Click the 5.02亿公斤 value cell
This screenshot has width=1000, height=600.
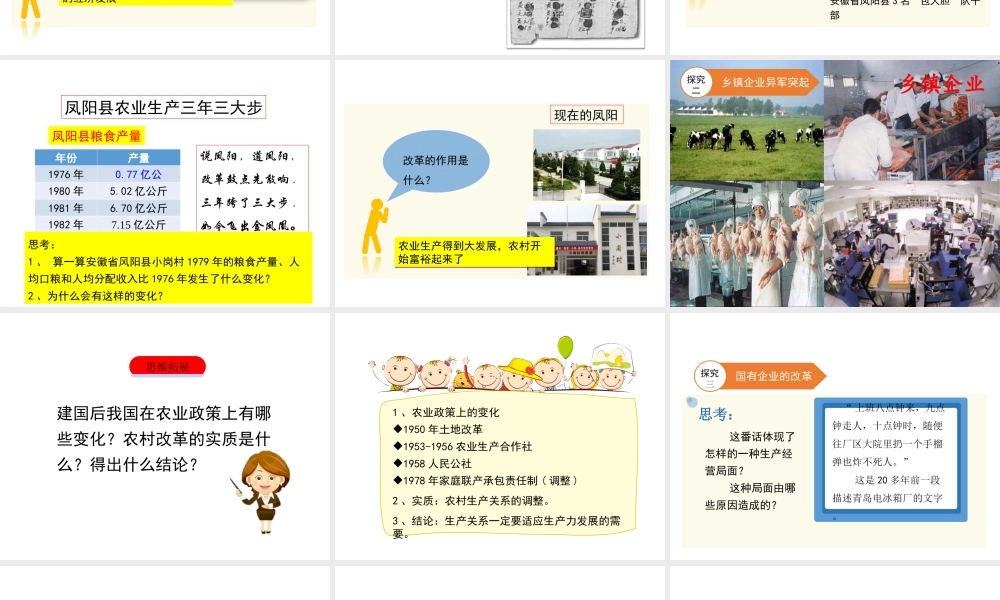138,191
